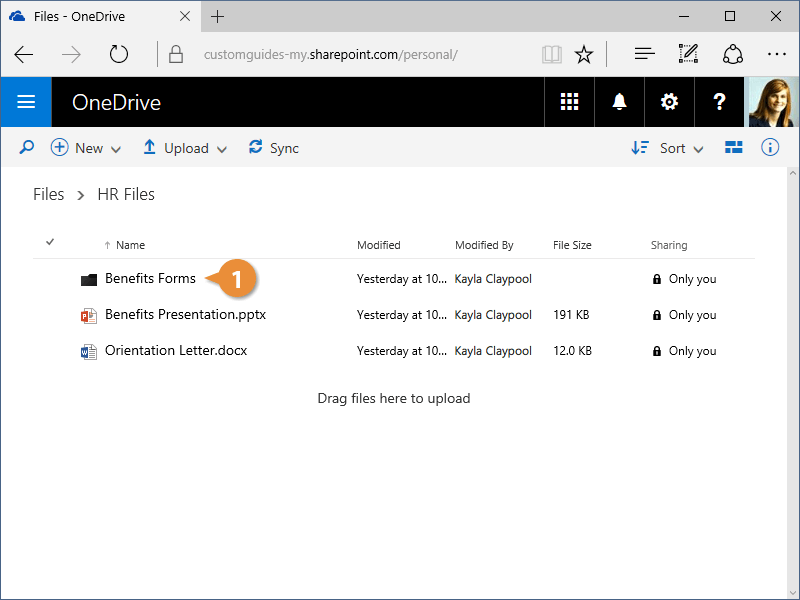The height and width of the screenshot is (600, 800).
Task: Open the information details pane icon
Action: (x=770, y=148)
